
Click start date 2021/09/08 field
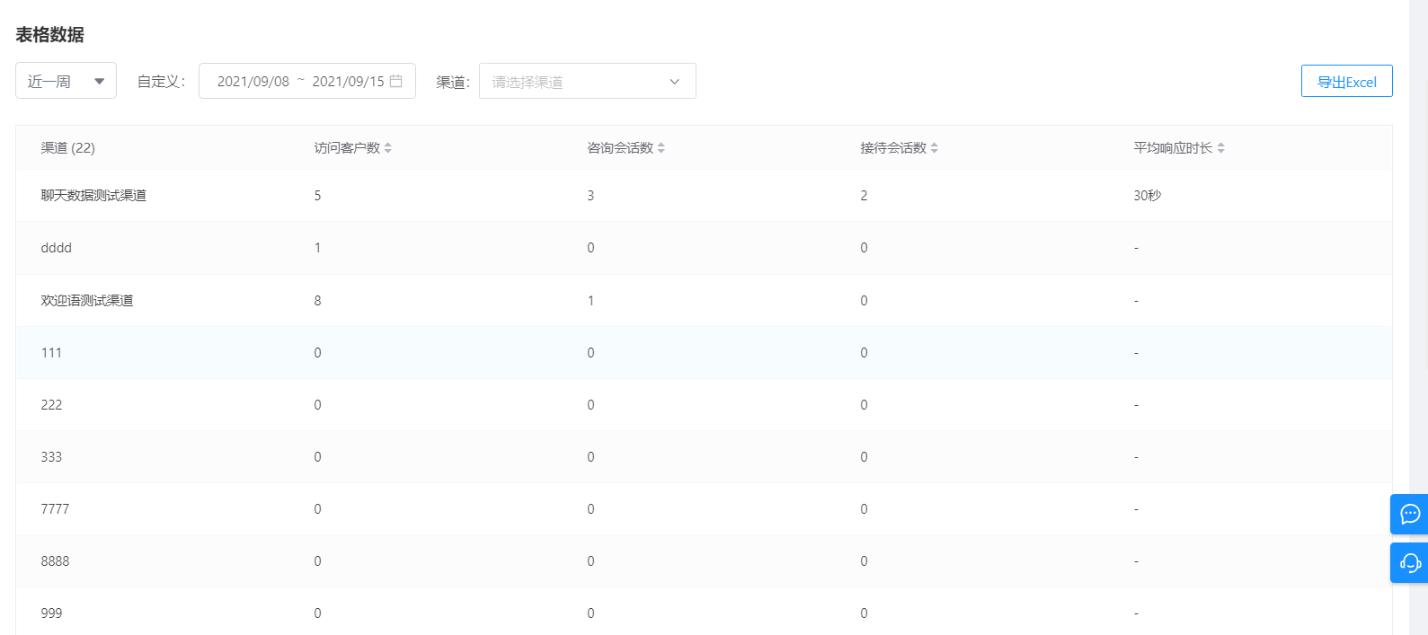point(253,81)
